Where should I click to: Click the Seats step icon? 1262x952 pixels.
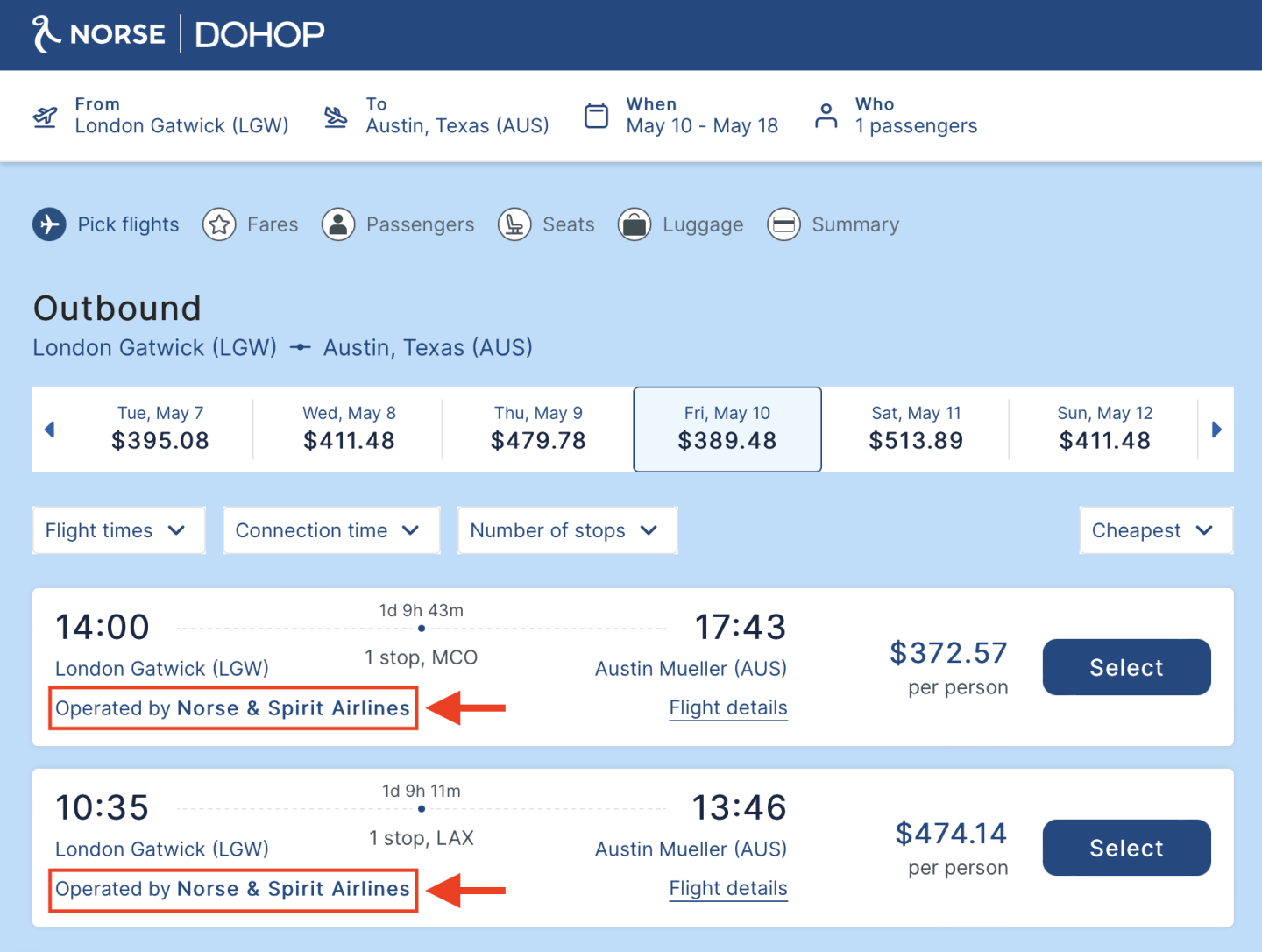coord(514,224)
